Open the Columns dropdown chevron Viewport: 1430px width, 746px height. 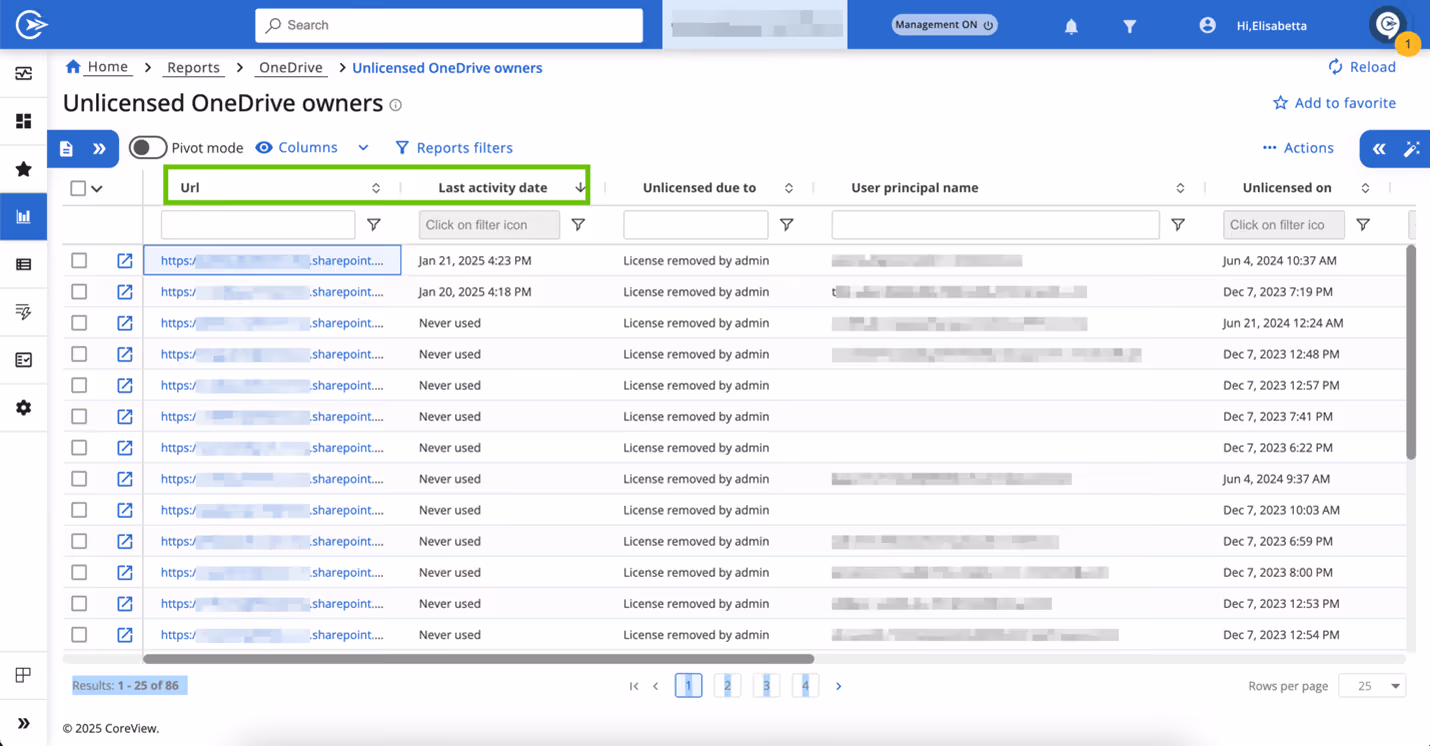363,147
